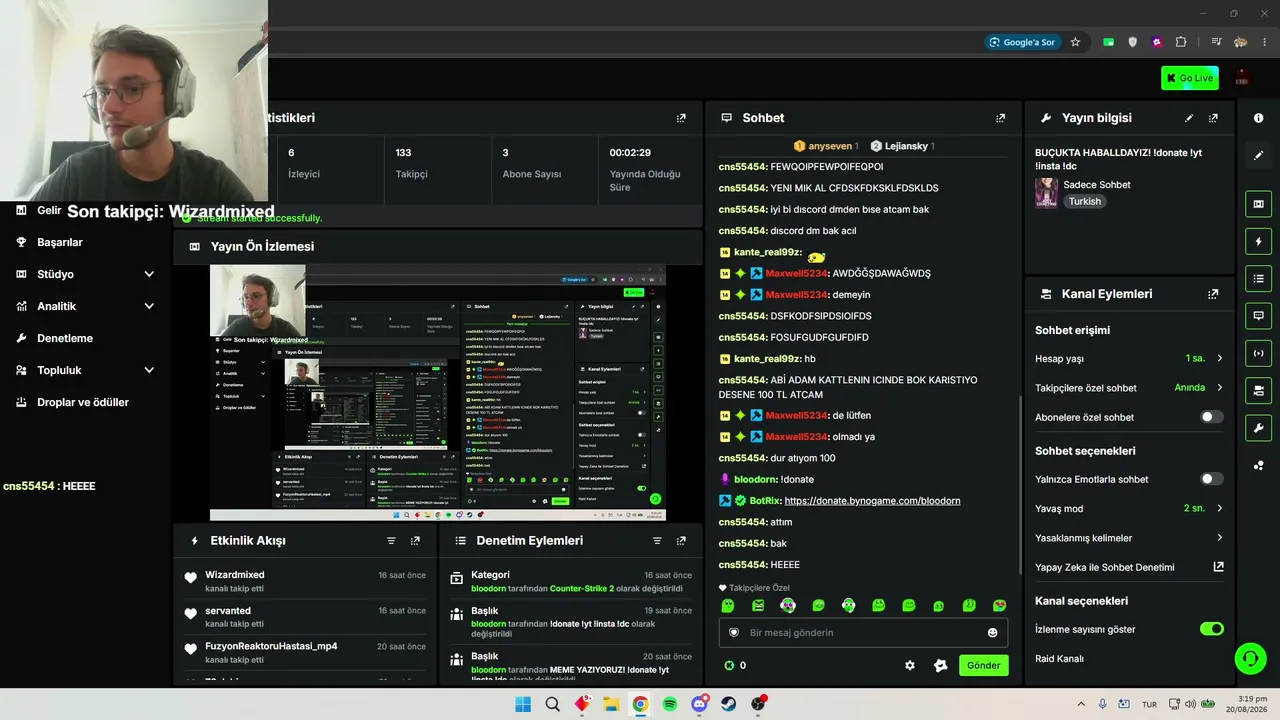Screen dimensions: 1280x720
Task: Toggle the chat bubble panel in right sidebar
Action: tap(1258, 316)
